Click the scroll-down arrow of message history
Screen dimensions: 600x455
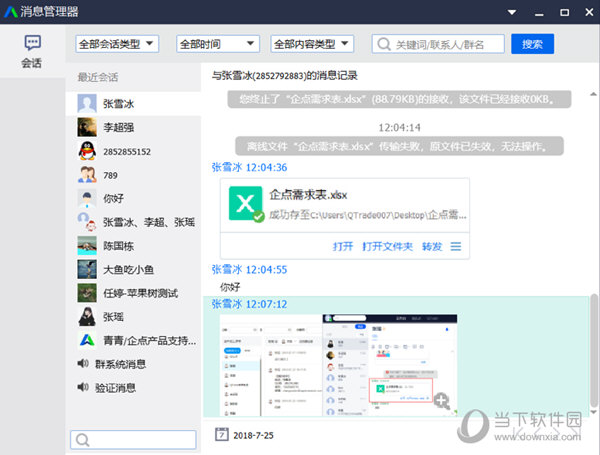point(593,412)
